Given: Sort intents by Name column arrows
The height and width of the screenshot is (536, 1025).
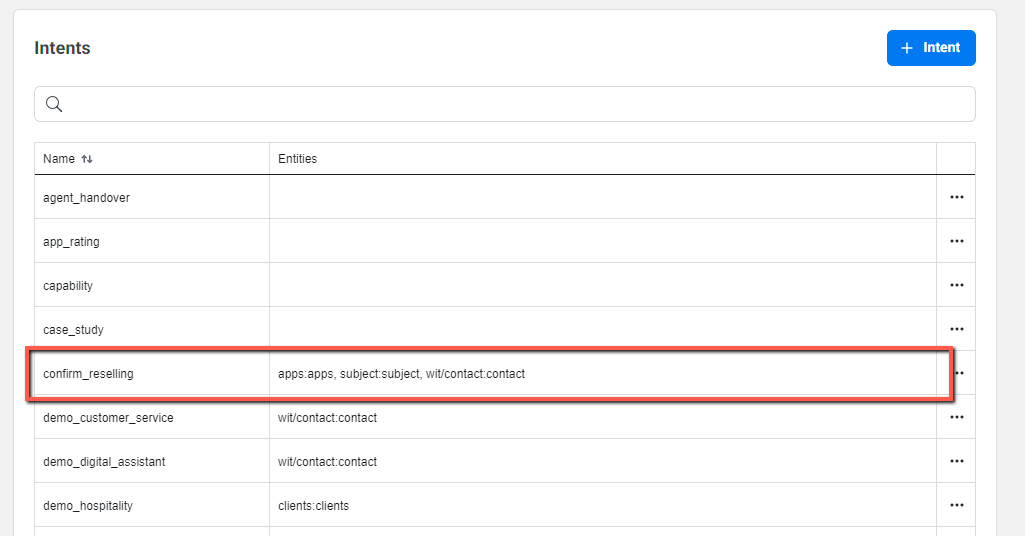Looking at the screenshot, I should tap(87, 159).
